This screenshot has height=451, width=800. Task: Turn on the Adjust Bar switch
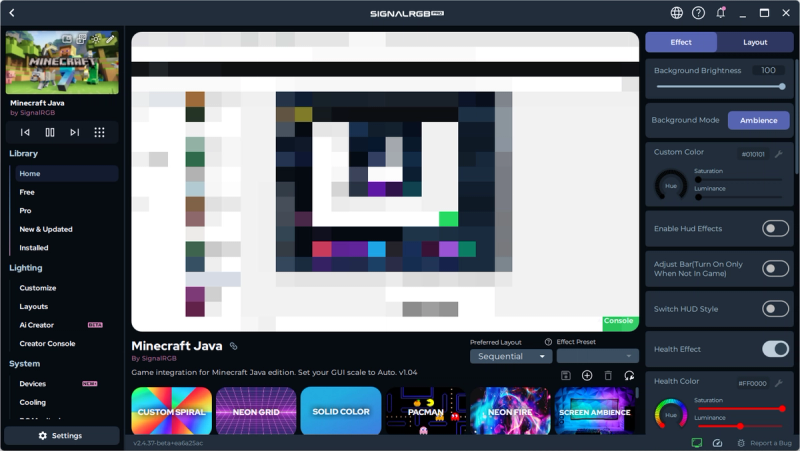[775, 268]
